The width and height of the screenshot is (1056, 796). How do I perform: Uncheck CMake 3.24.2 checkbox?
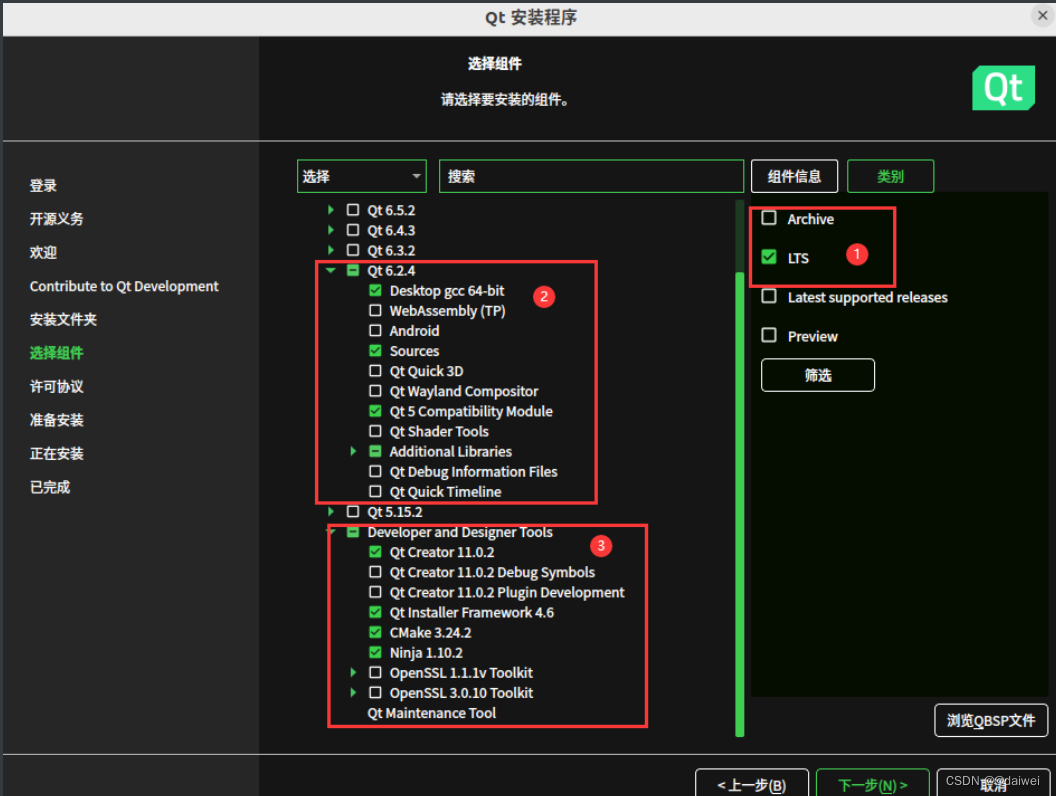(x=375, y=632)
